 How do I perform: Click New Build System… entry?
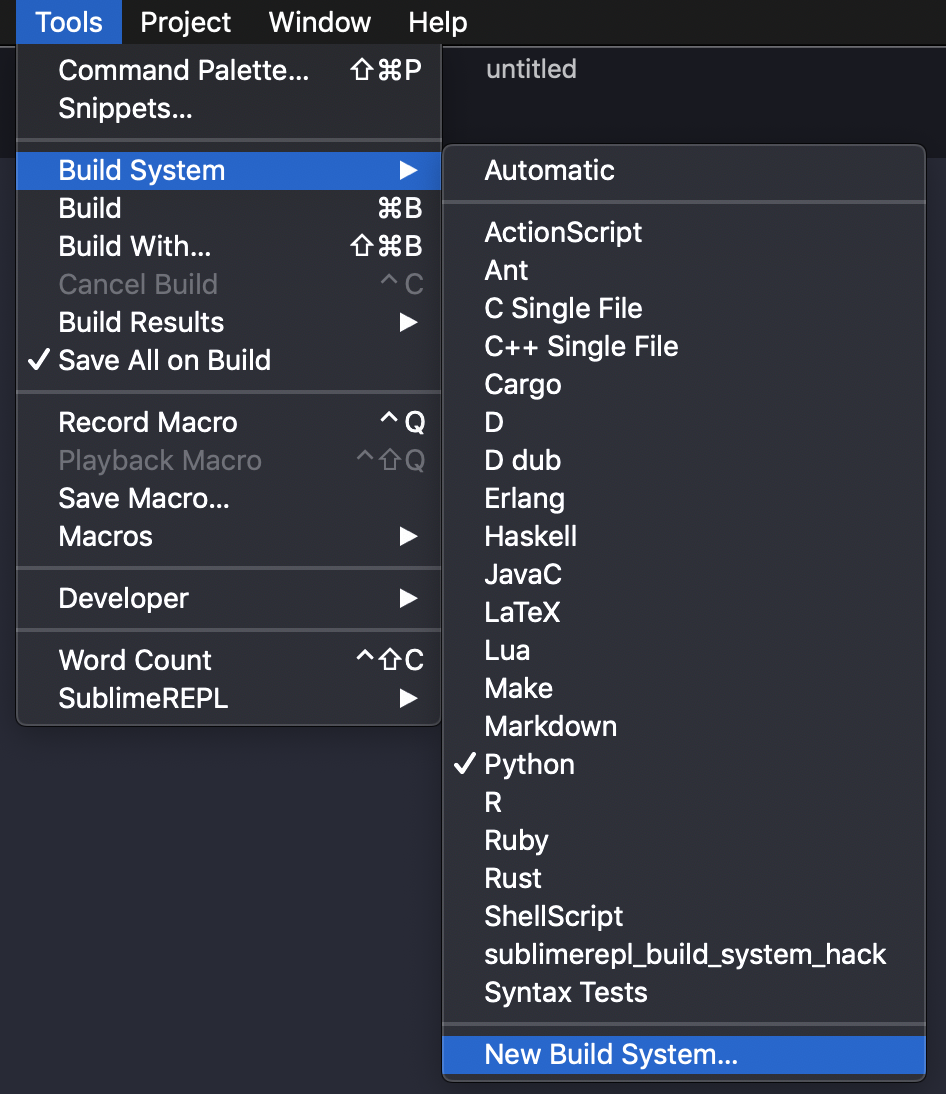(x=610, y=1054)
